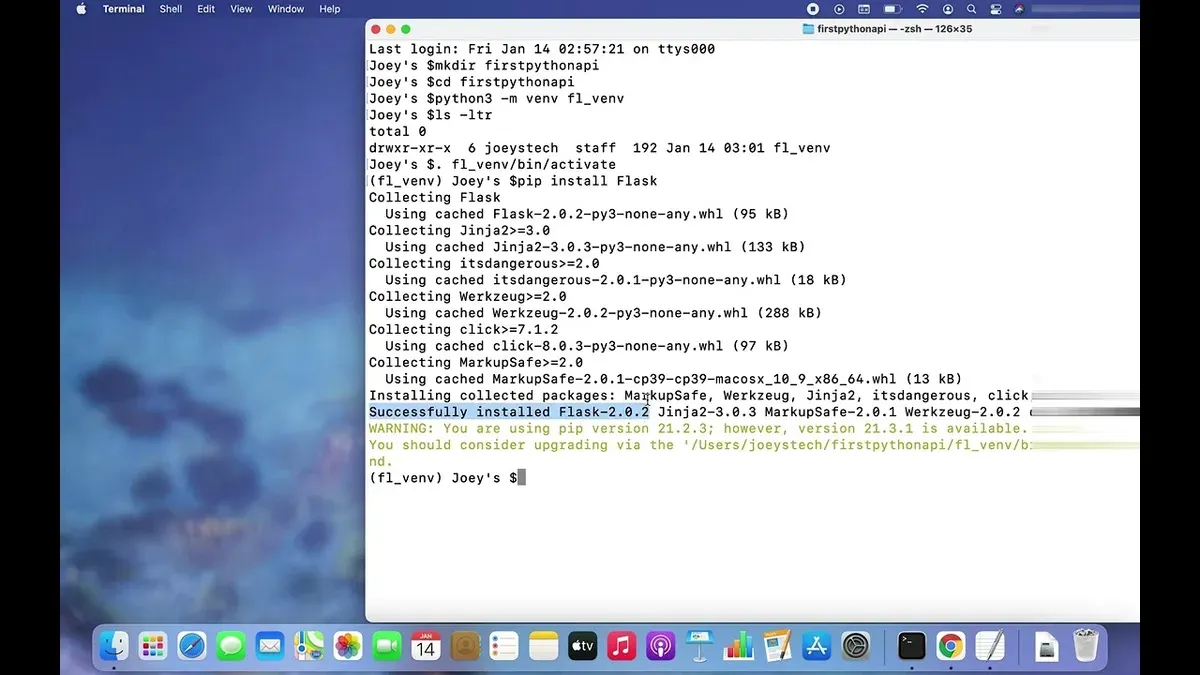This screenshot has width=1200, height=675.
Task: Open Numbers from the Dock
Action: tap(738, 646)
